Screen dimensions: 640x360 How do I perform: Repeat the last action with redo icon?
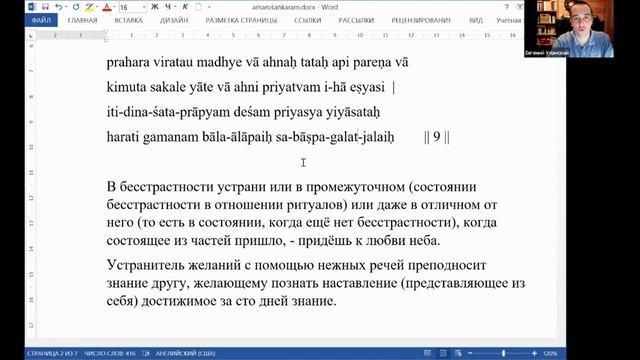click(x=76, y=7)
